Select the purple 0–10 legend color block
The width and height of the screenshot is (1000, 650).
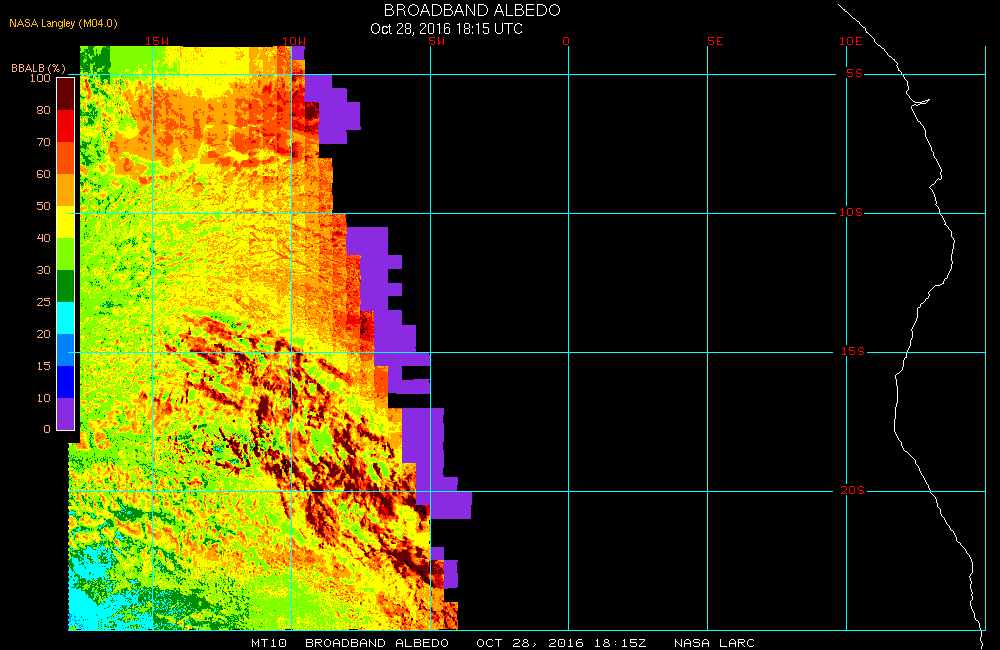pos(65,414)
